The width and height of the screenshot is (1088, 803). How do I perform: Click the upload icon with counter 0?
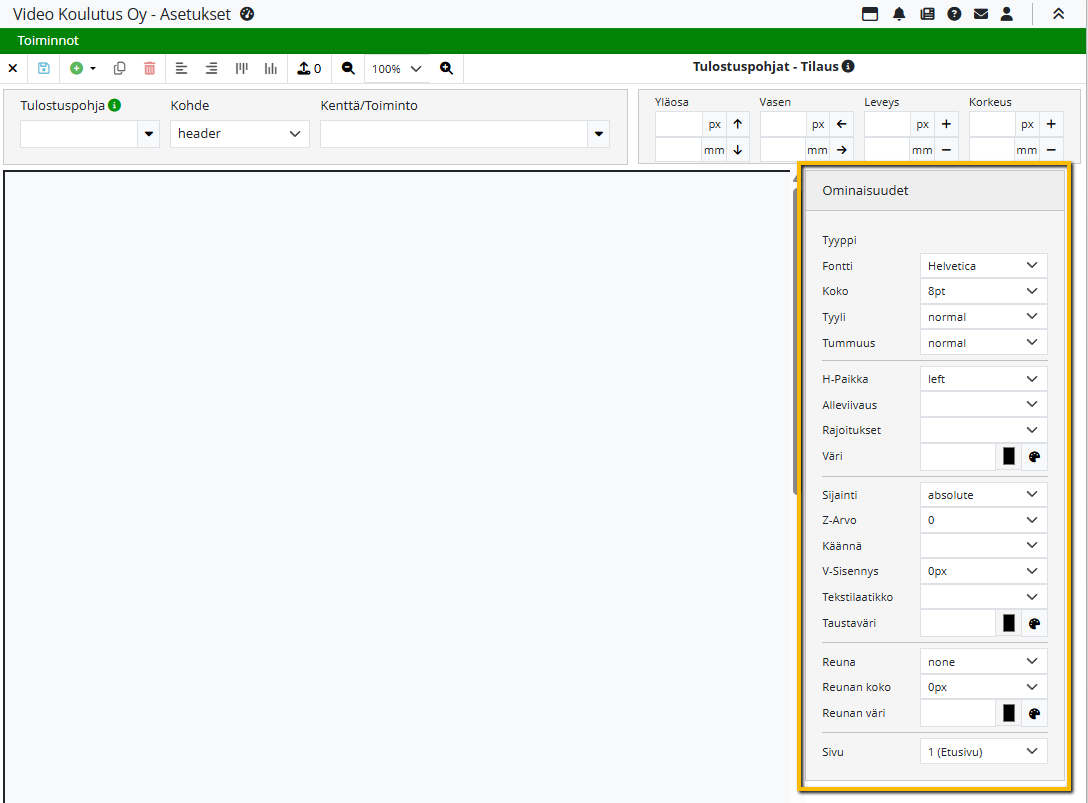(309, 68)
